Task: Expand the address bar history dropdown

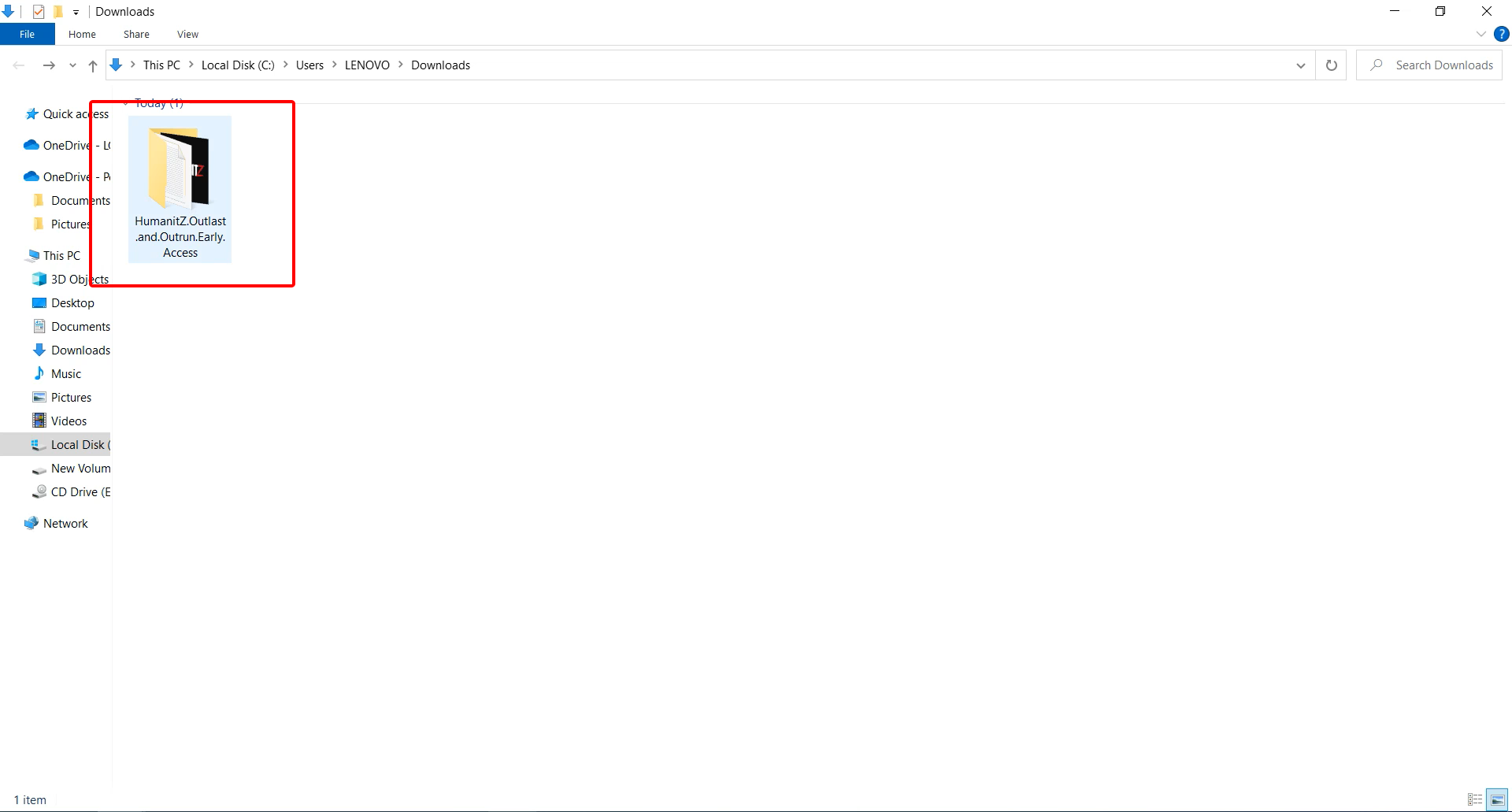Action: coord(1300,65)
